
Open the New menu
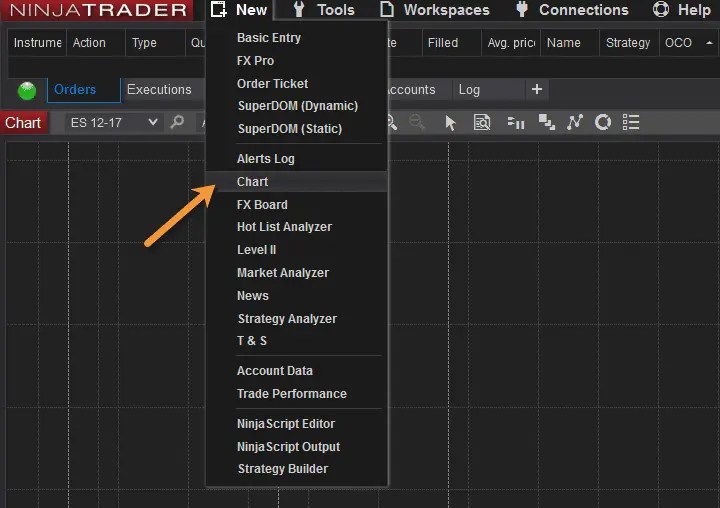pos(239,10)
